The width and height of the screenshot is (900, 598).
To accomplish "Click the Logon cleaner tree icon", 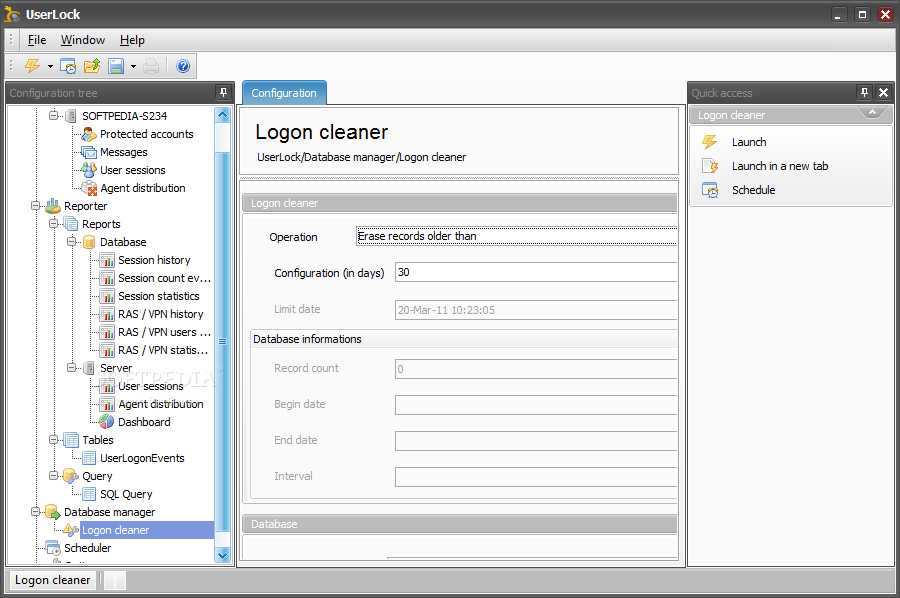I will pos(71,530).
